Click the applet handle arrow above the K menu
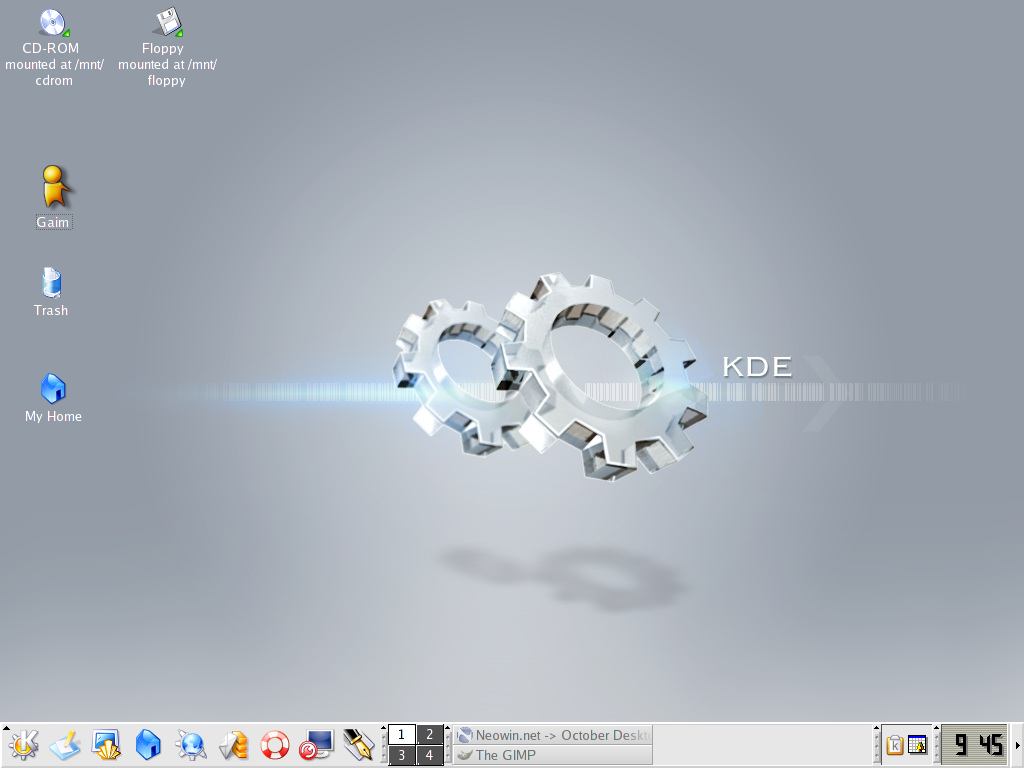The height and width of the screenshot is (768, 1024). coord(6,727)
